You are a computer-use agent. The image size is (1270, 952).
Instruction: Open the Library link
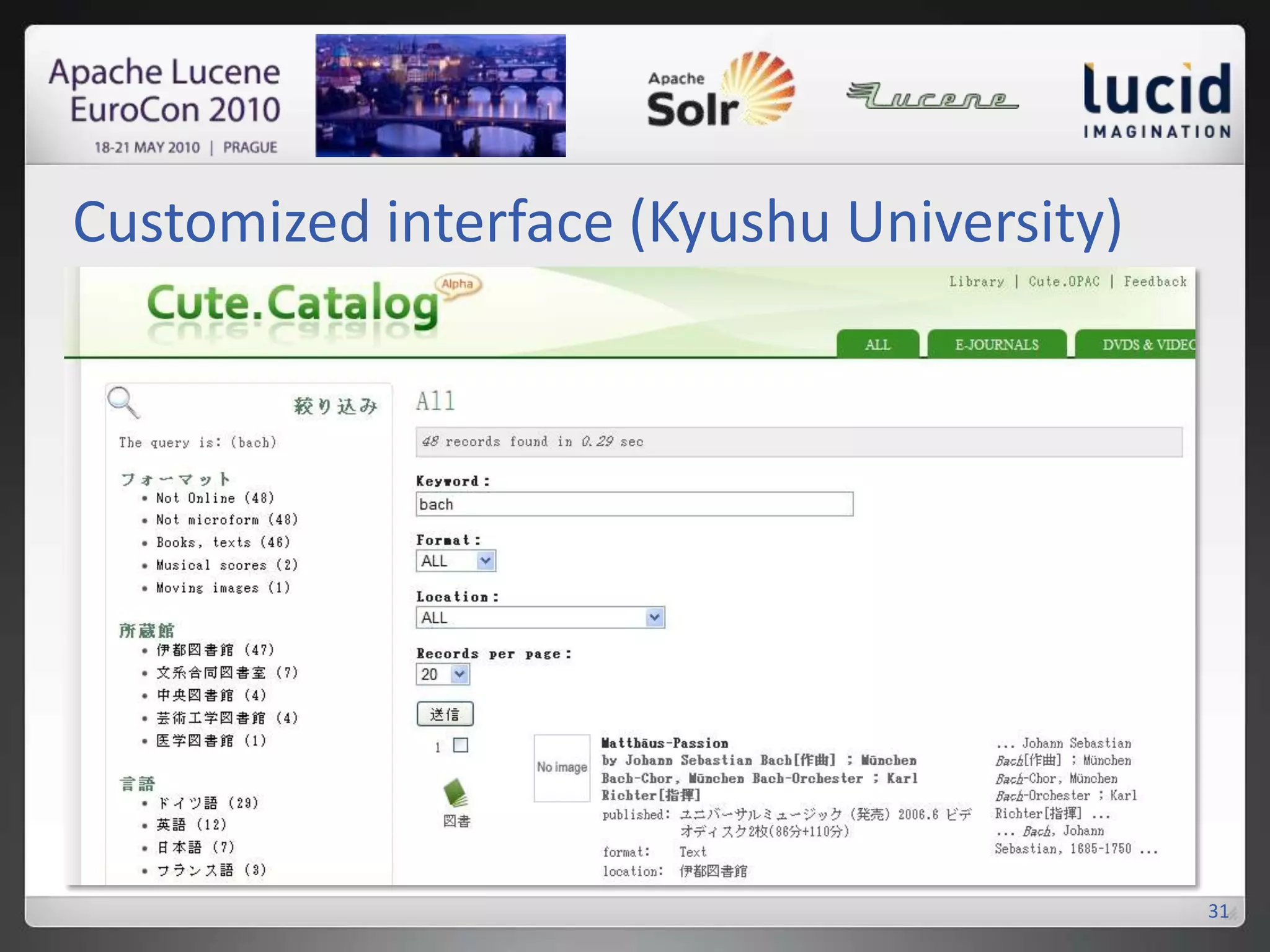point(976,282)
